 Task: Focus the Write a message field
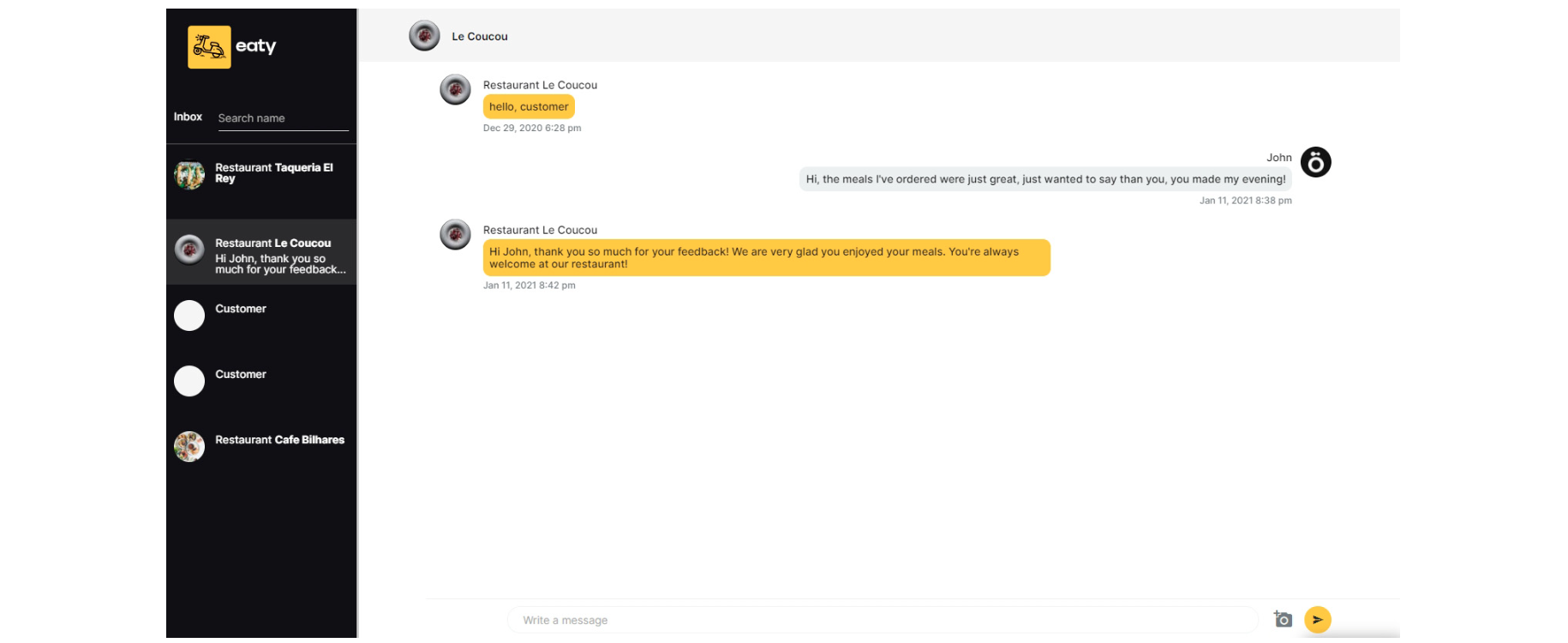[x=883, y=620]
